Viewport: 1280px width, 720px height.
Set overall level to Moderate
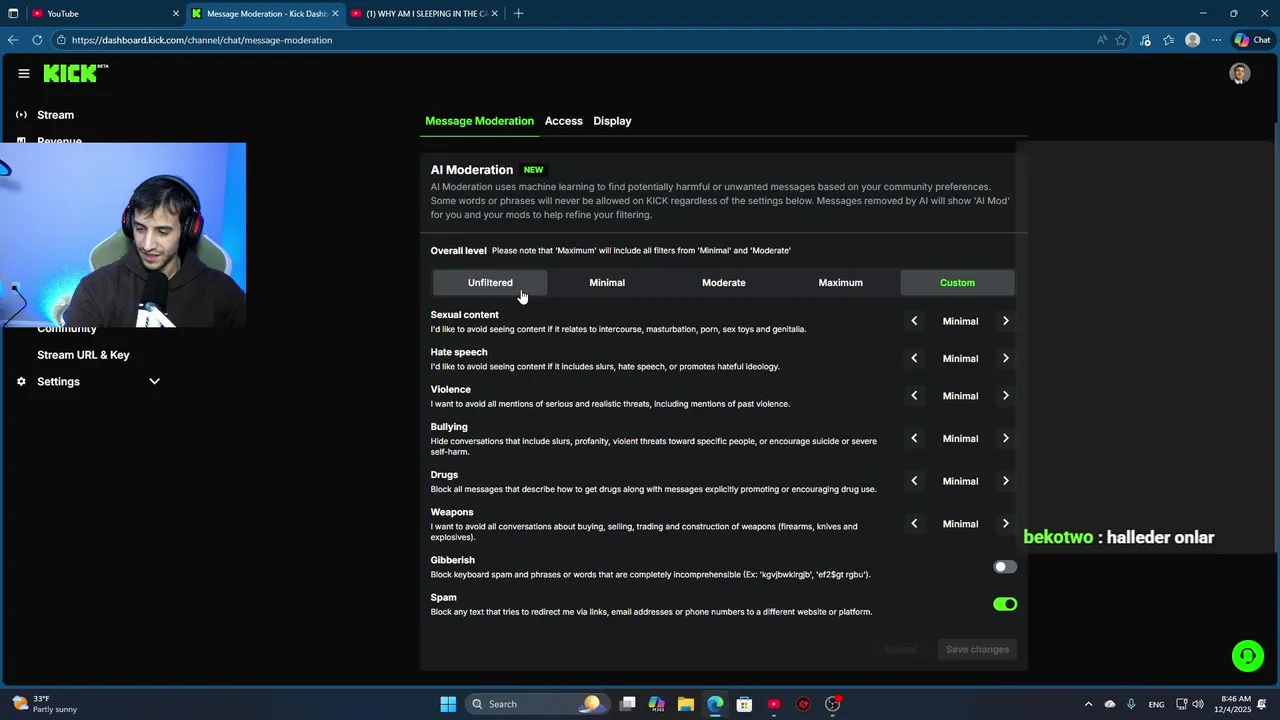724,283
